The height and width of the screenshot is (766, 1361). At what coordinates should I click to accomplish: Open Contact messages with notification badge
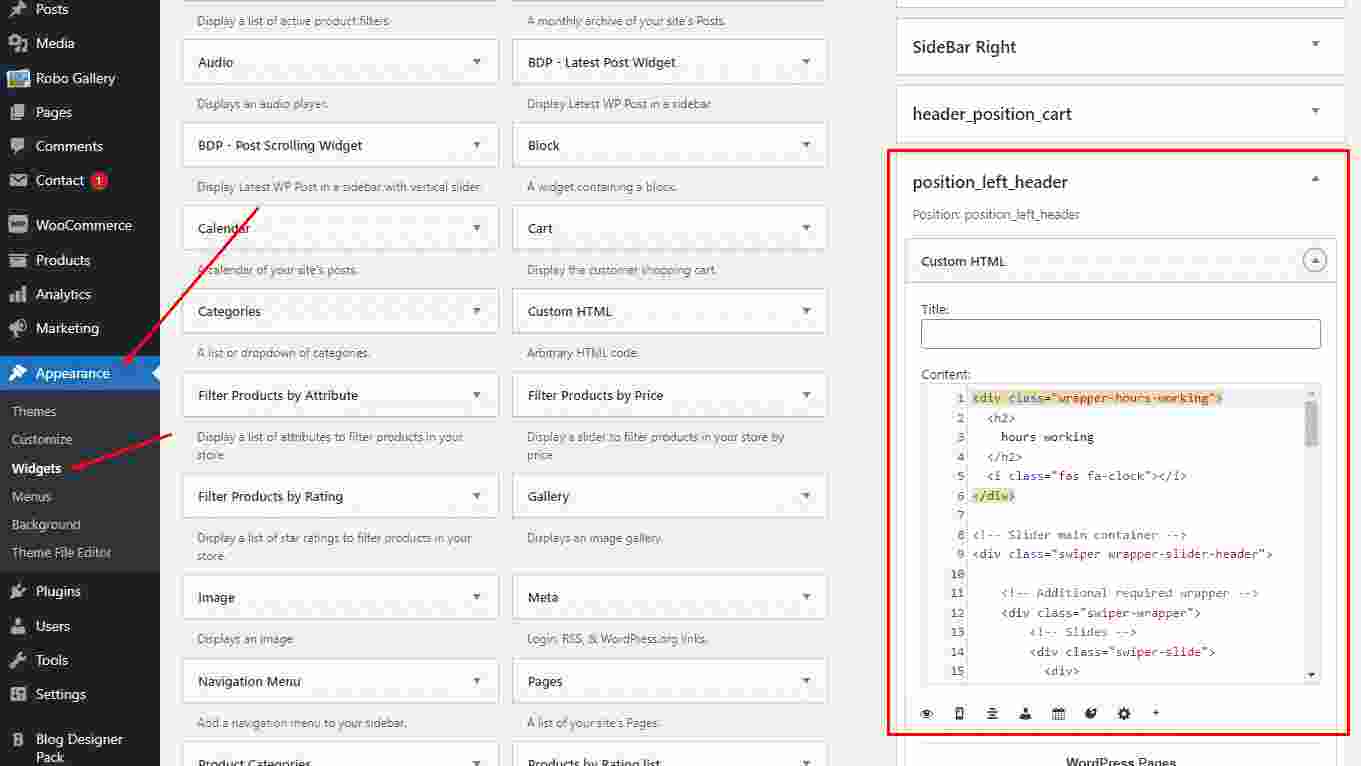[x=60, y=180]
